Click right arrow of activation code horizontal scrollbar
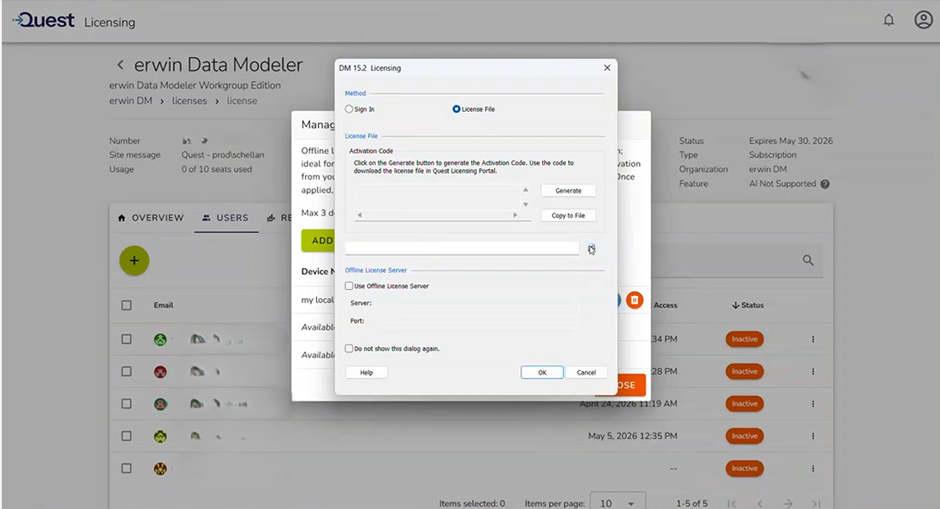Image resolution: width=940 pixels, height=509 pixels. coord(514,215)
